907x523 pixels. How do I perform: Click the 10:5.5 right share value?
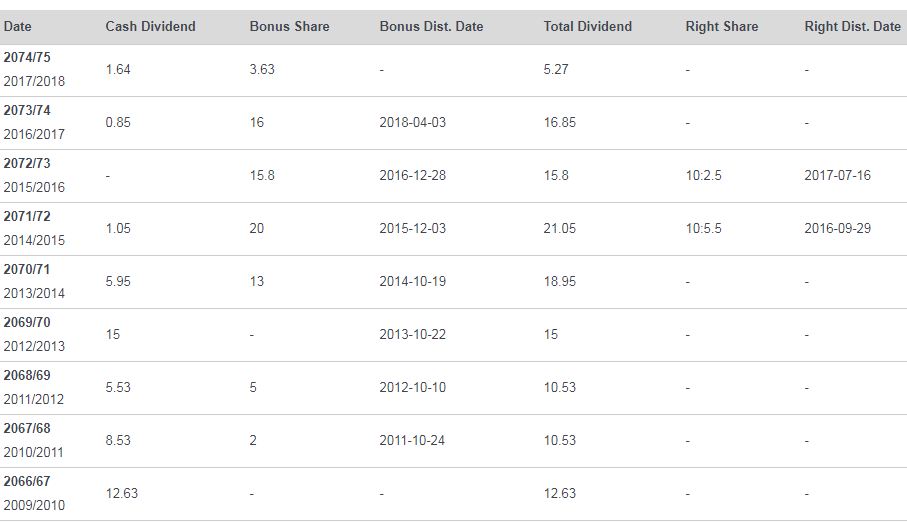(x=703, y=229)
